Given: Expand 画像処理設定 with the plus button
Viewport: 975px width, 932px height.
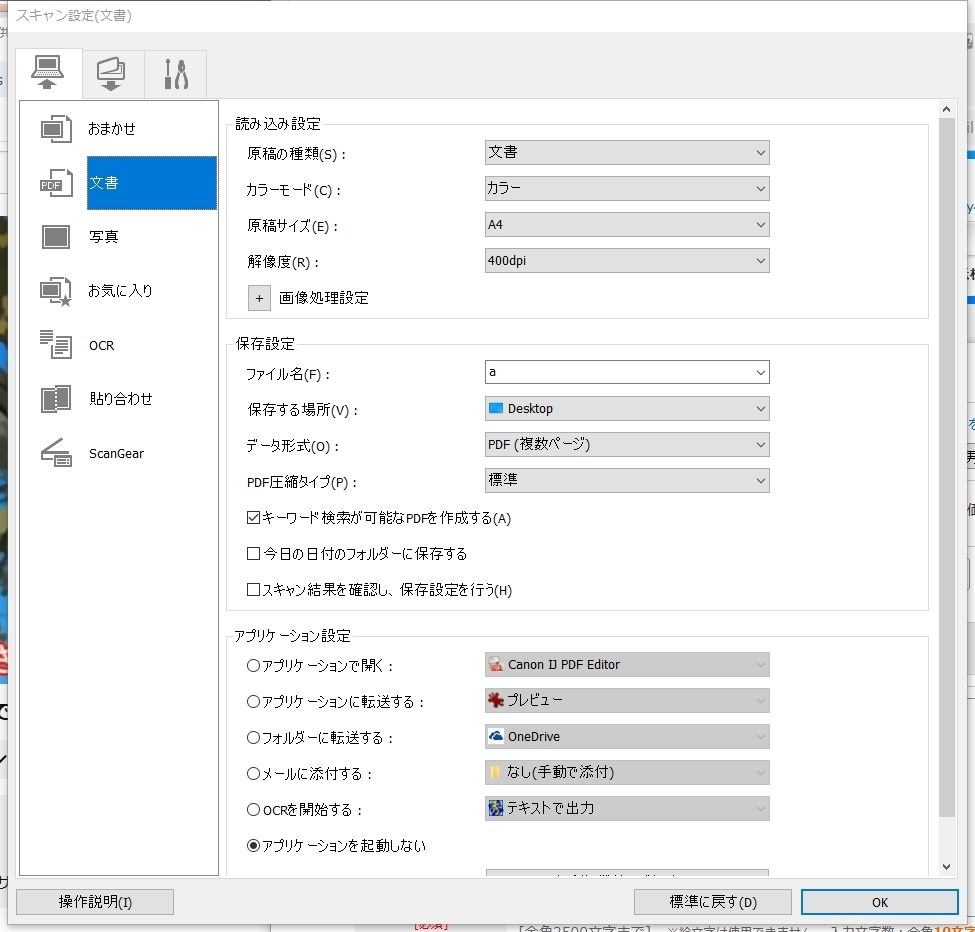Looking at the screenshot, I should [x=259, y=298].
